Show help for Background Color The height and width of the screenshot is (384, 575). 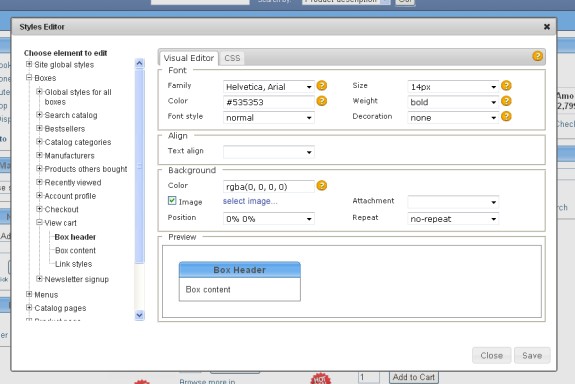pos(322,186)
